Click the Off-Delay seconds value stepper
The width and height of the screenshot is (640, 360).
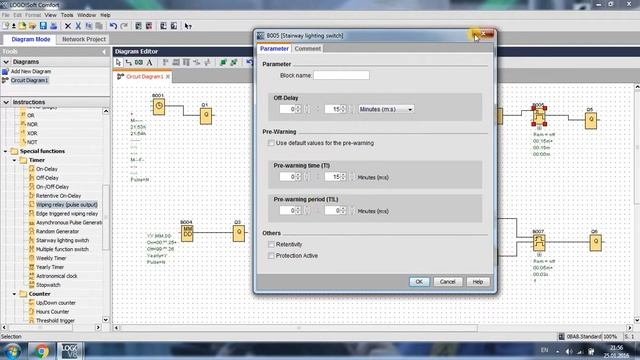click(x=343, y=109)
